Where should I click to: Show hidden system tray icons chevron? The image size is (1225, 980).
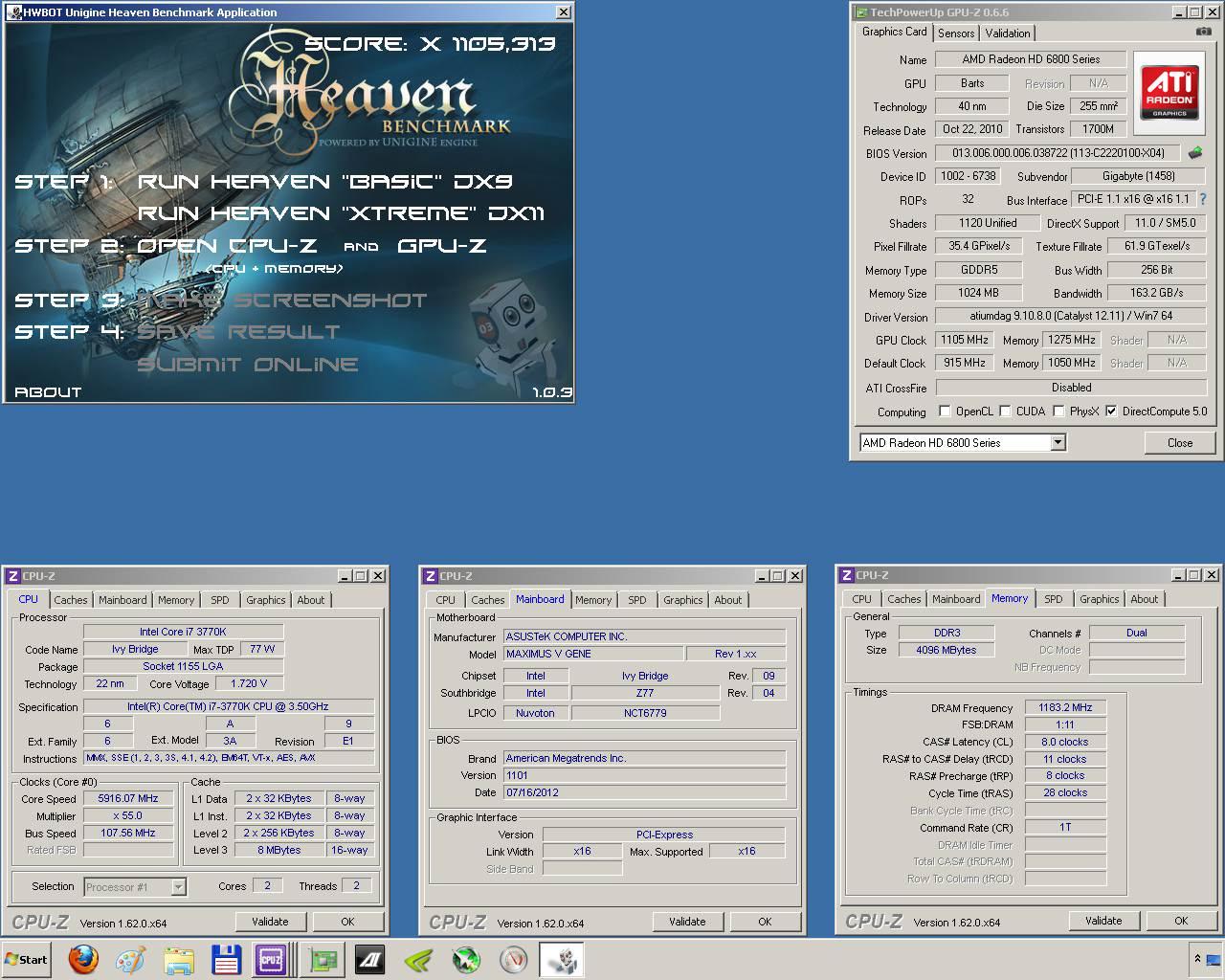coord(1196,959)
